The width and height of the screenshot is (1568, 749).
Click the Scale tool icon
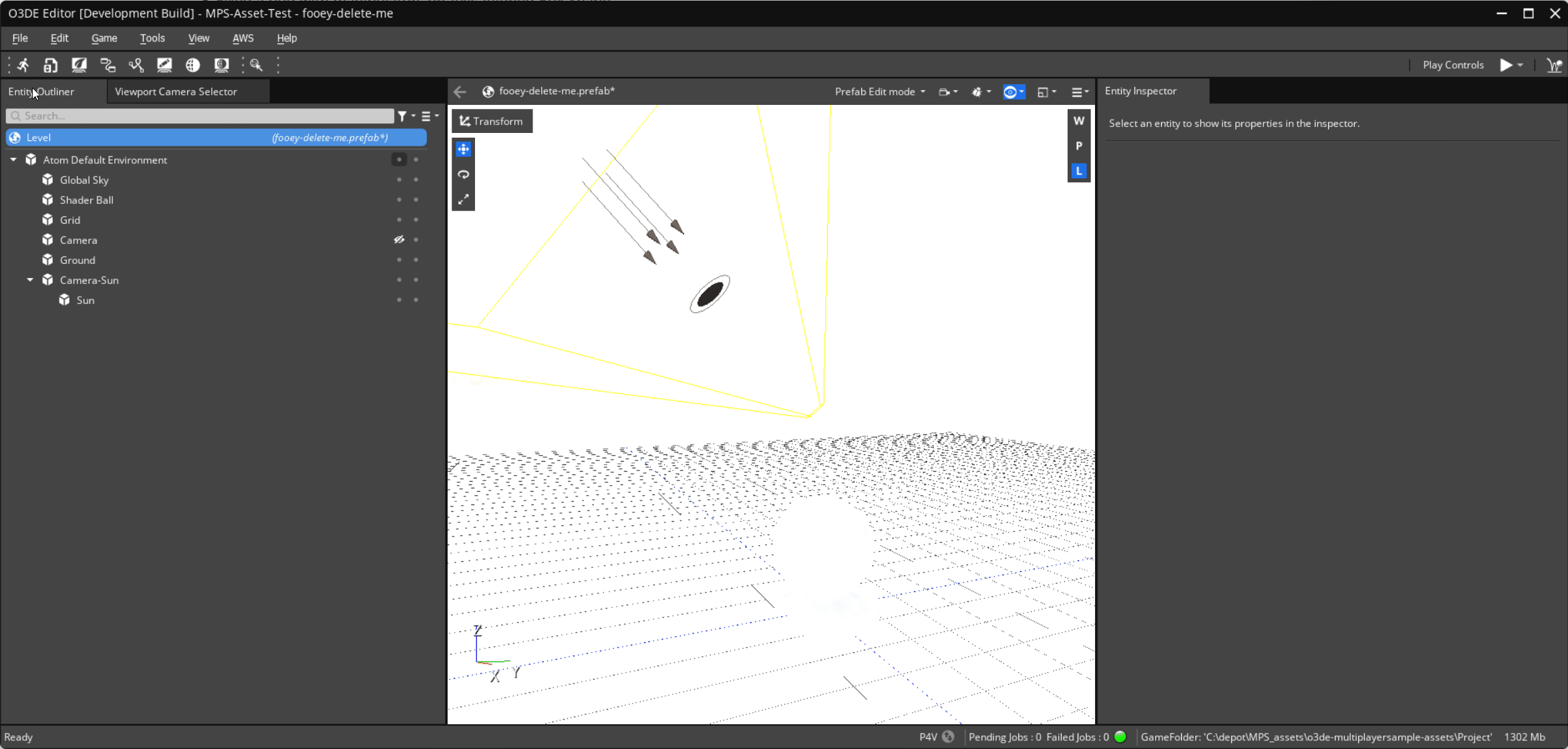point(463,198)
